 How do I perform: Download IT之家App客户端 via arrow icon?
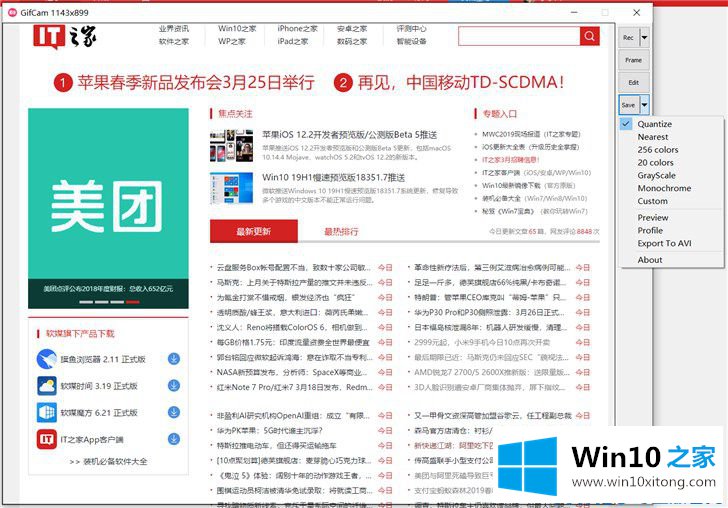[174, 439]
